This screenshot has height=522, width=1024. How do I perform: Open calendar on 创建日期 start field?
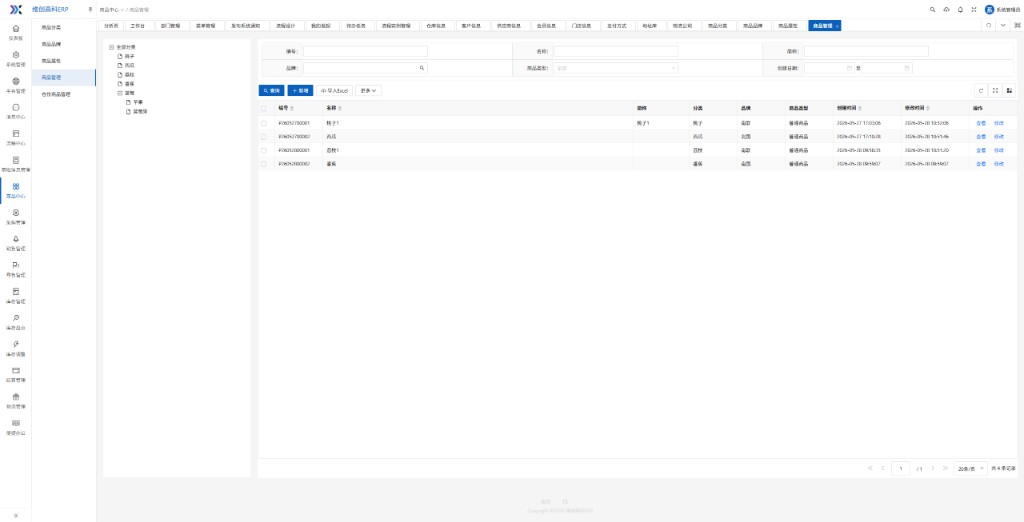(x=849, y=68)
